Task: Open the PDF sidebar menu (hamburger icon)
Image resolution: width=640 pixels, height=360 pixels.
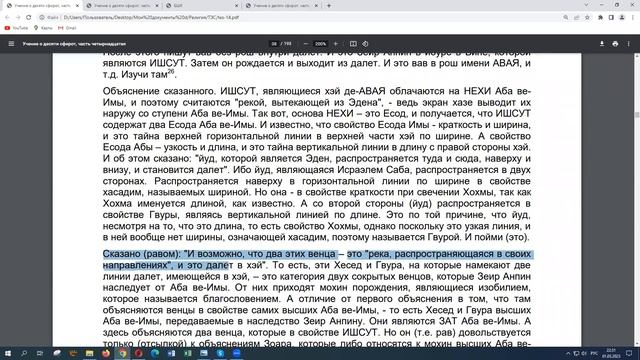Action: (11, 44)
